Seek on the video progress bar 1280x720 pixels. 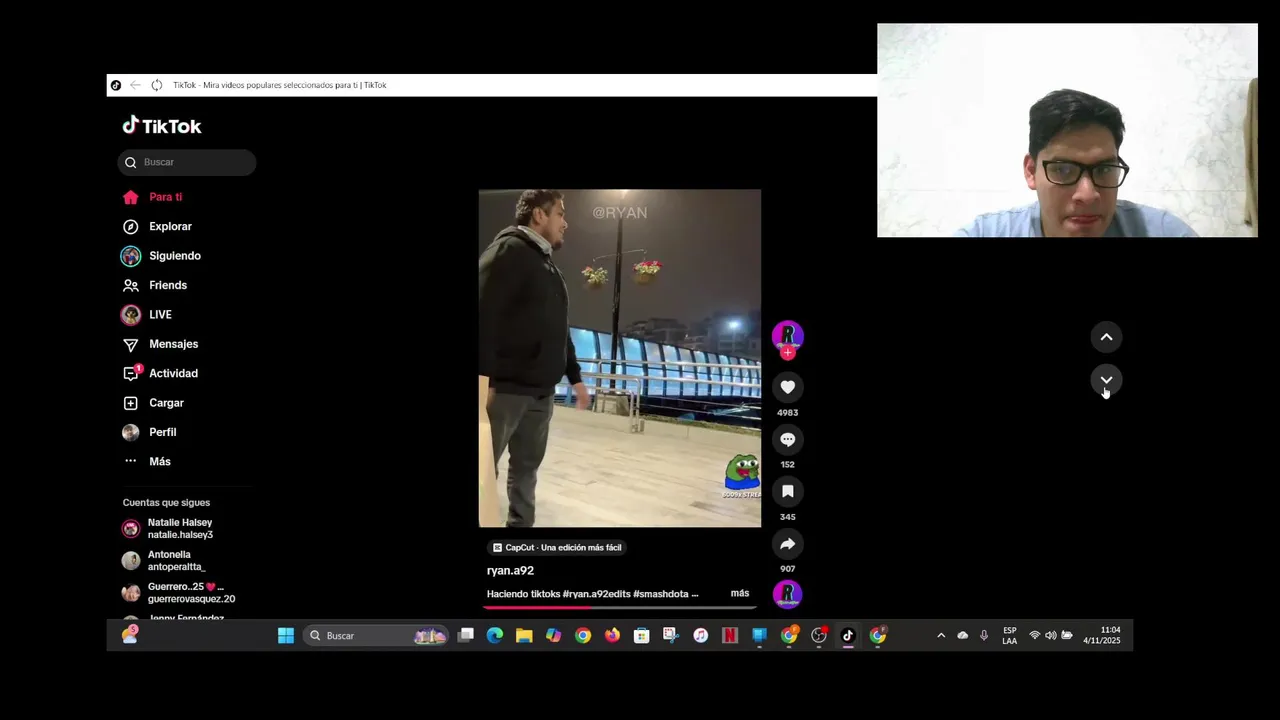620,607
